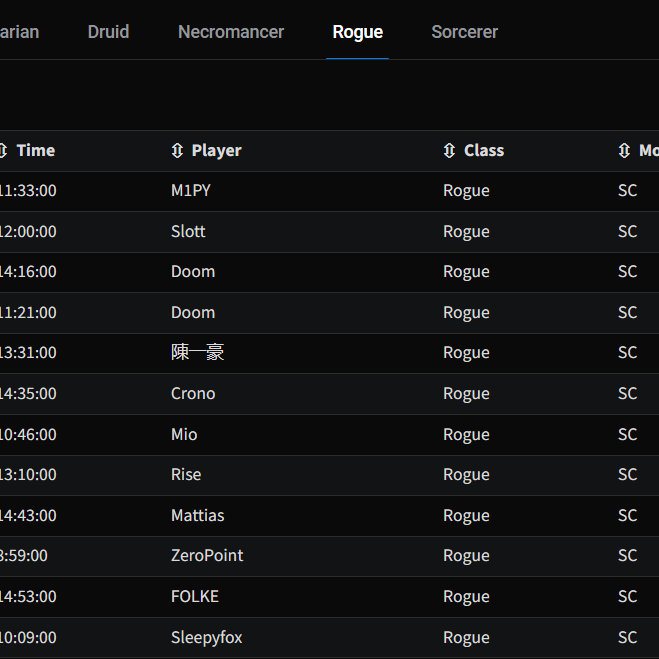This screenshot has width=659, height=659.
Task: Open the Necromancer class tab
Action: [231, 32]
